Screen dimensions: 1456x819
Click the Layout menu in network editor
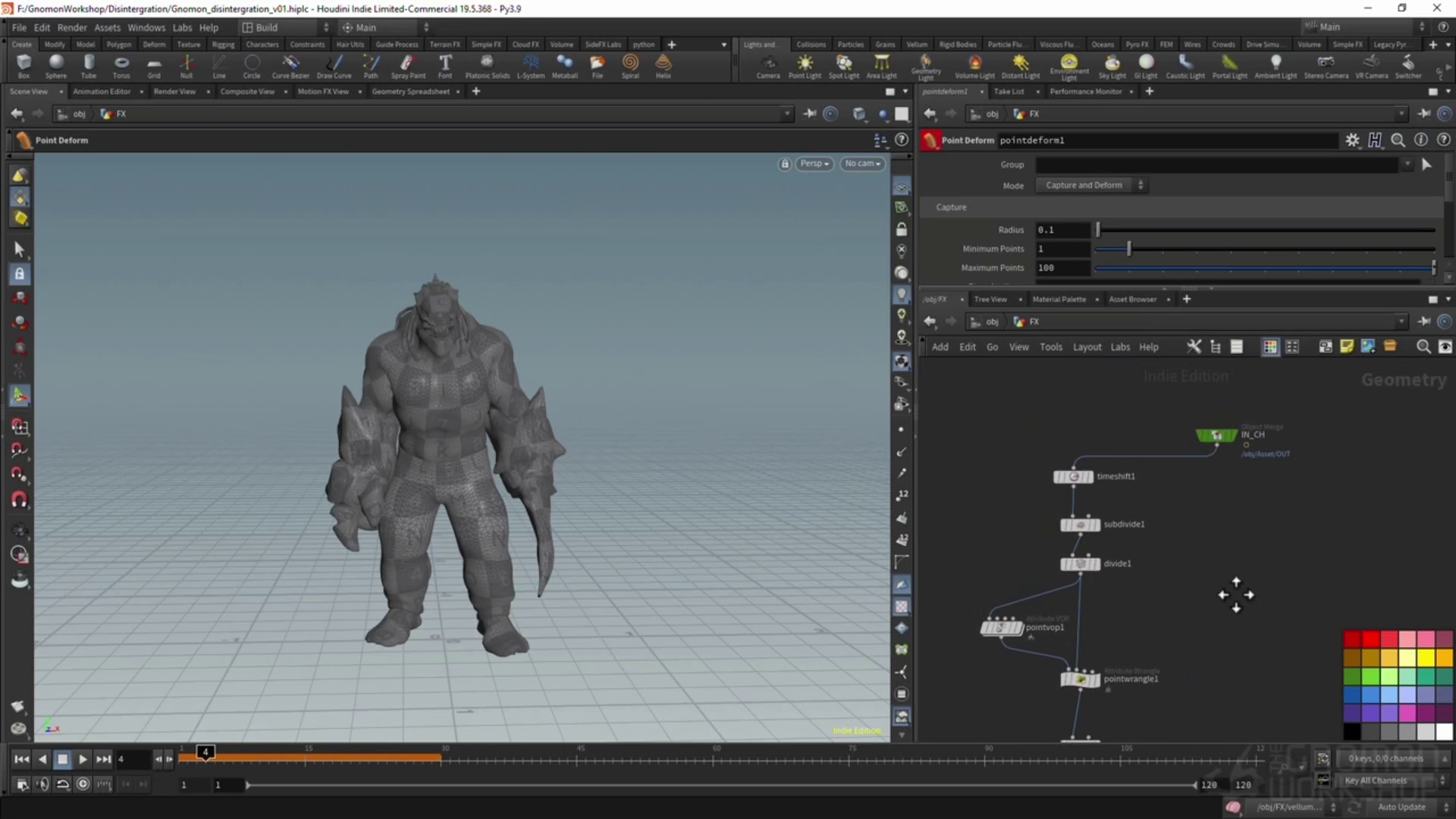coord(1087,347)
